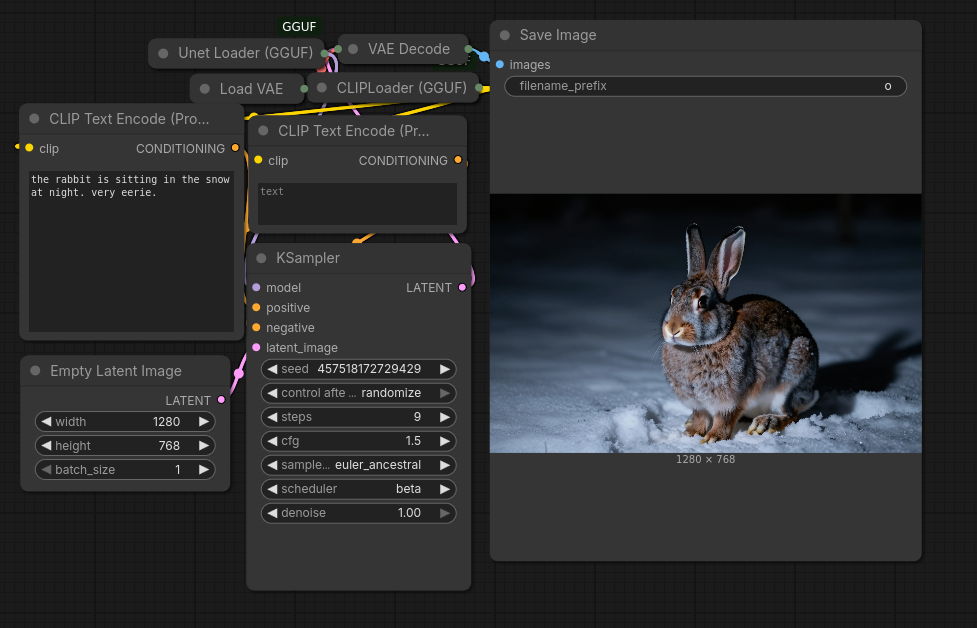The height and width of the screenshot is (628, 977).
Task: Increase the width value with right arrow
Action: 203,422
